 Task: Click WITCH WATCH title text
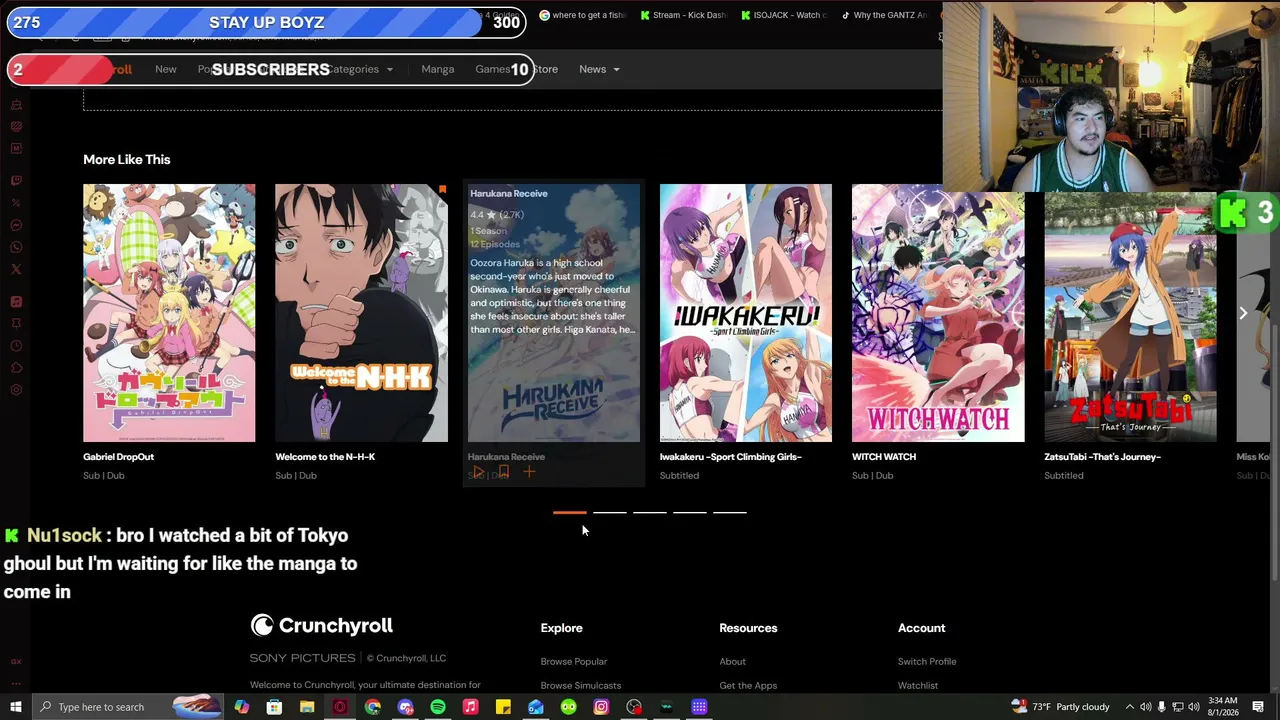[884, 457]
